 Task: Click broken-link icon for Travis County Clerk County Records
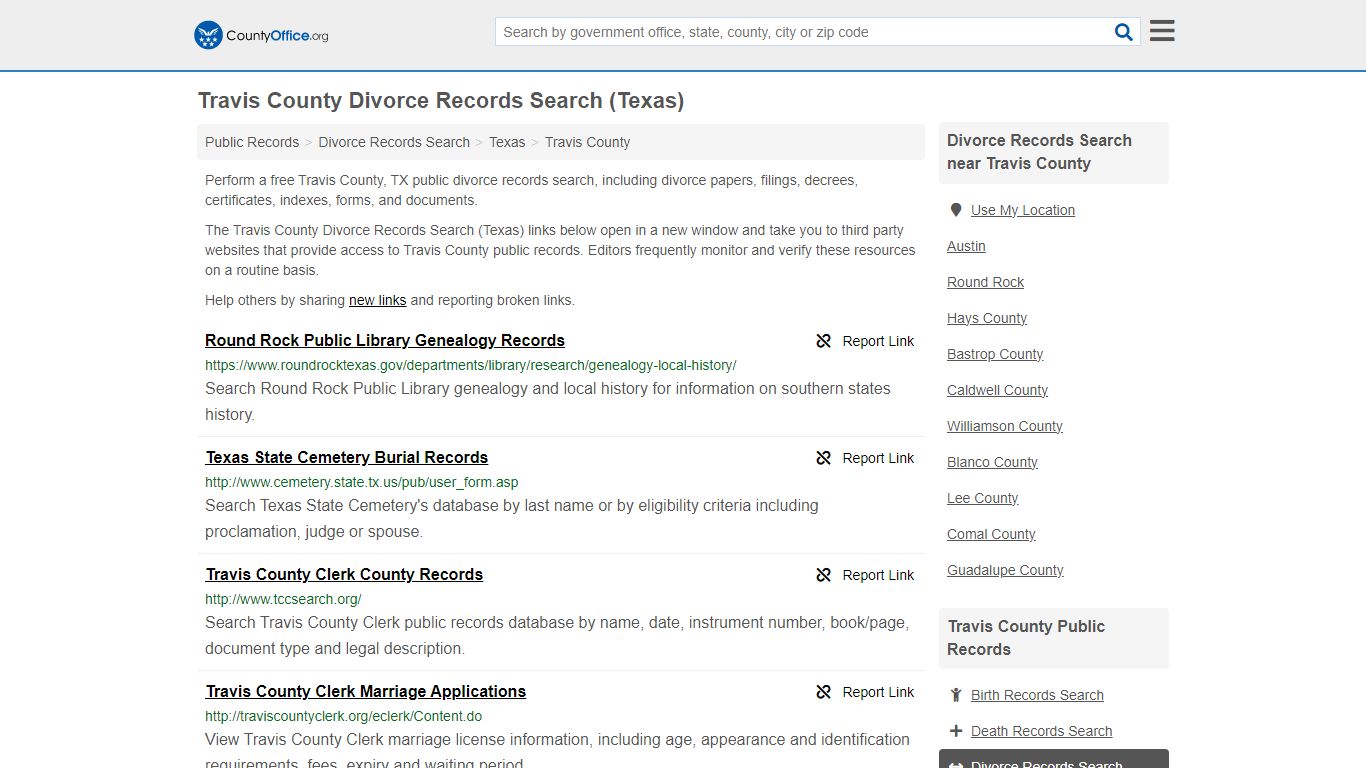pyautogui.click(x=824, y=575)
